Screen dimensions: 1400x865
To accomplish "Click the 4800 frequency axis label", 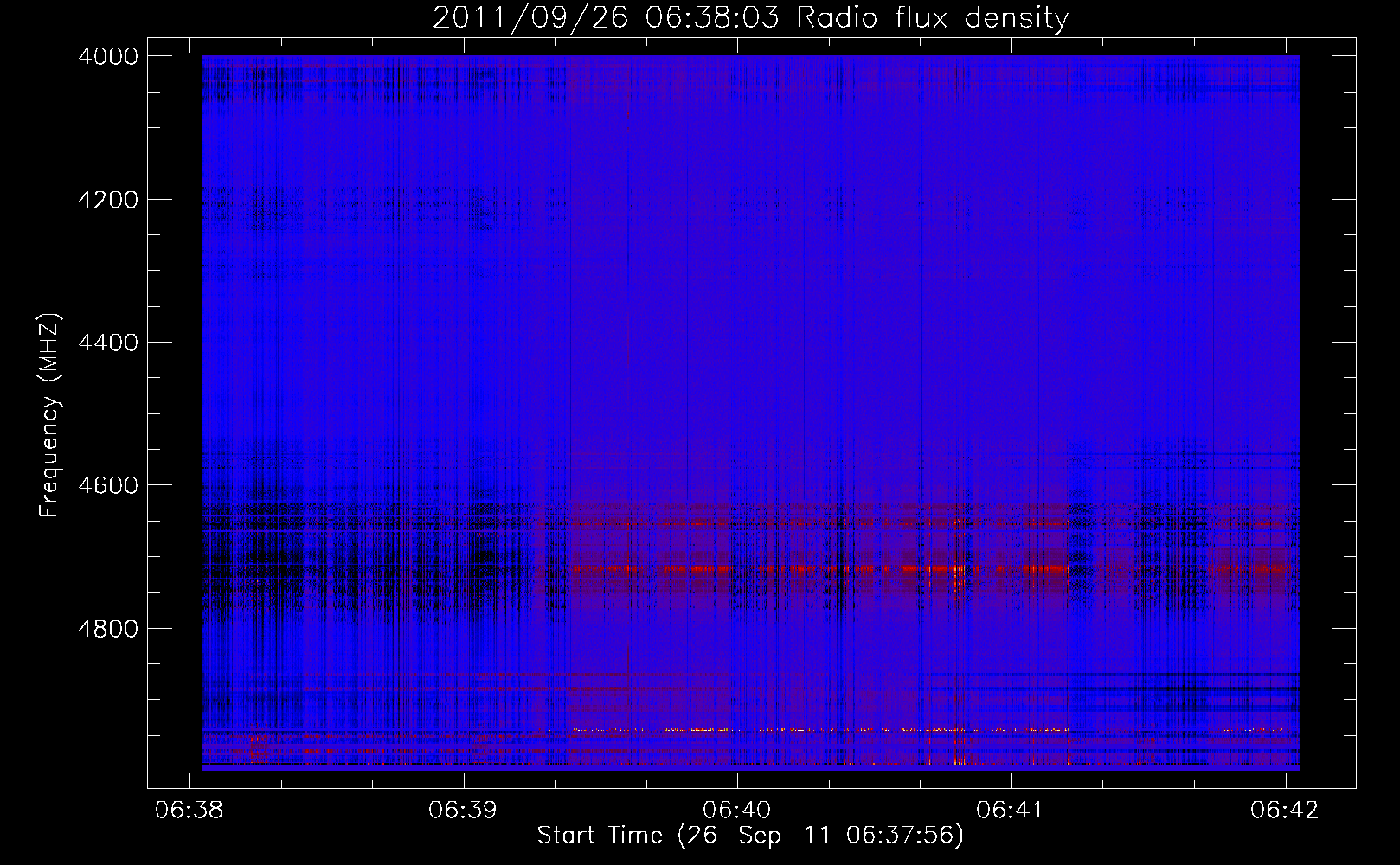I will coord(108,629).
